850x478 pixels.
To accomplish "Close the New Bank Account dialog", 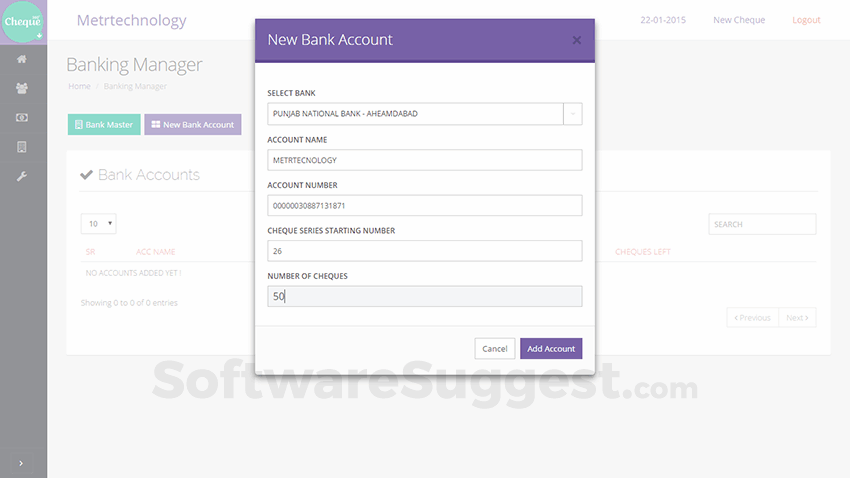I will pyautogui.click(x=576, y=40).
